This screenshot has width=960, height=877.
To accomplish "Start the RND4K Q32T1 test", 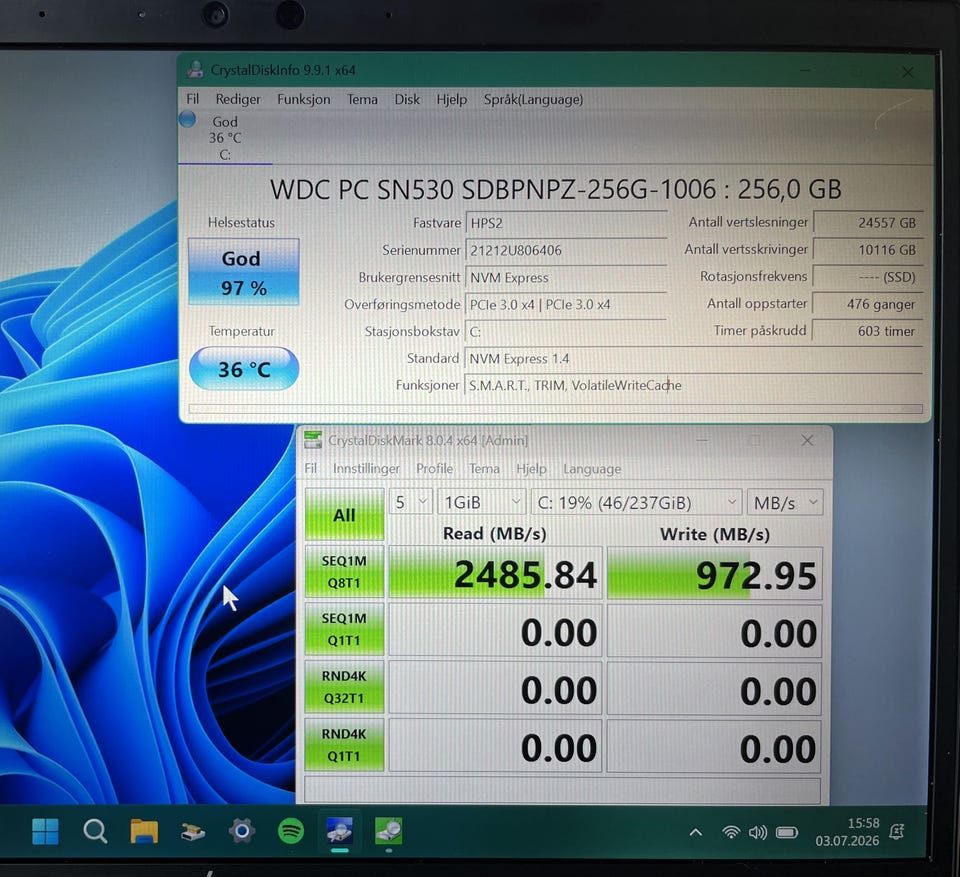I will 345,687.
